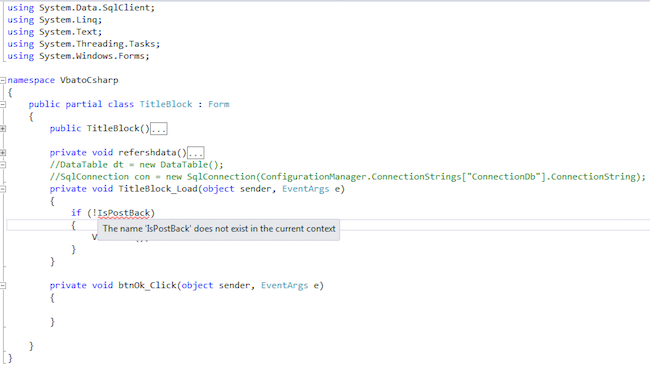The width and height of the screenshot is (650, 366).
Task: Place cursor on 'using System.Data.SqlClient;'
Action: click(x=81, y=7)
